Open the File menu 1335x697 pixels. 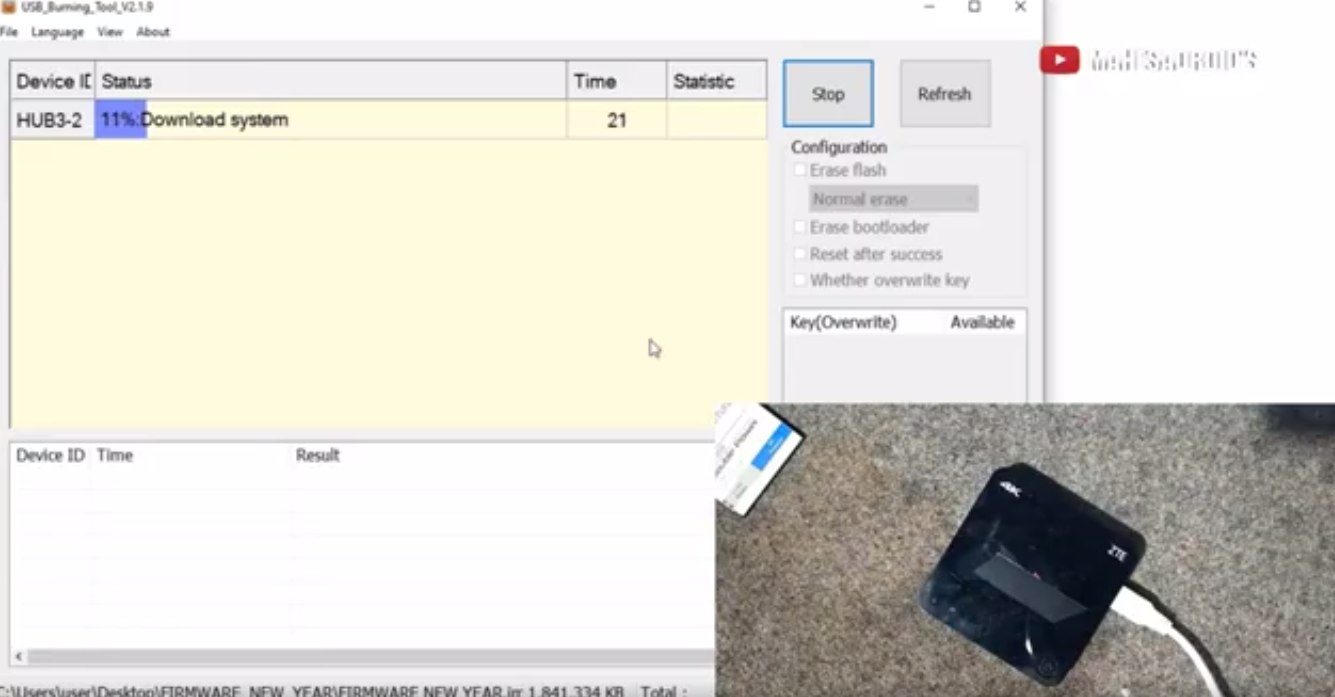[x=9, y=32]
